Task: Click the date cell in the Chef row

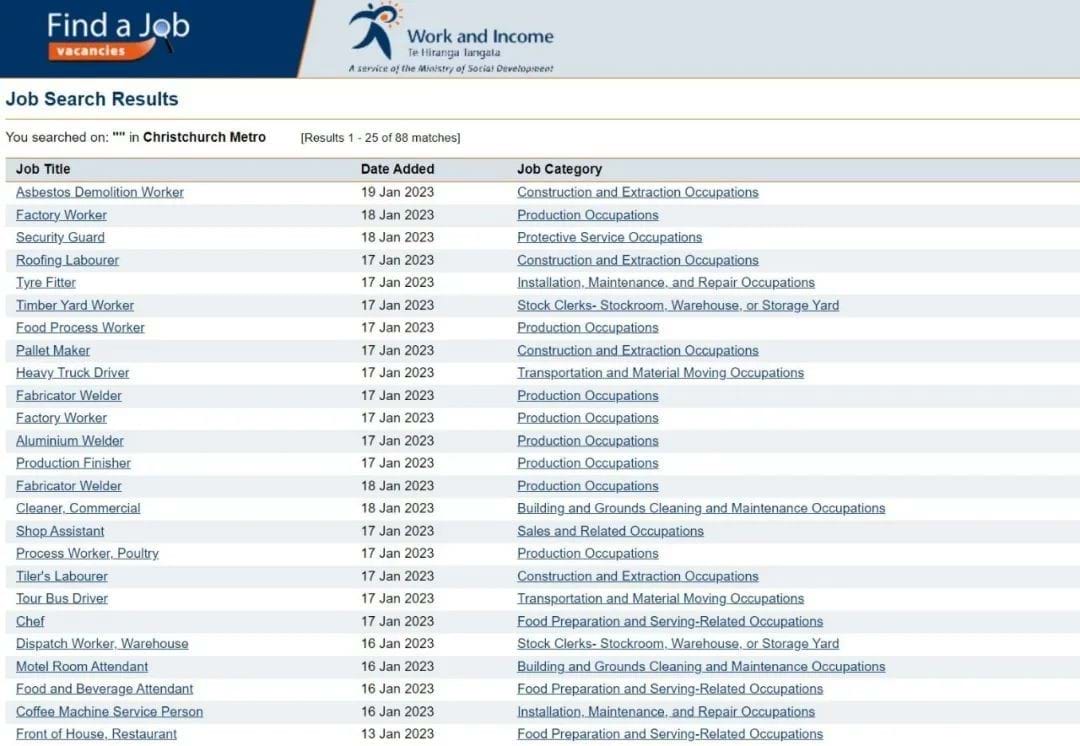Action: tap(397, 621)
